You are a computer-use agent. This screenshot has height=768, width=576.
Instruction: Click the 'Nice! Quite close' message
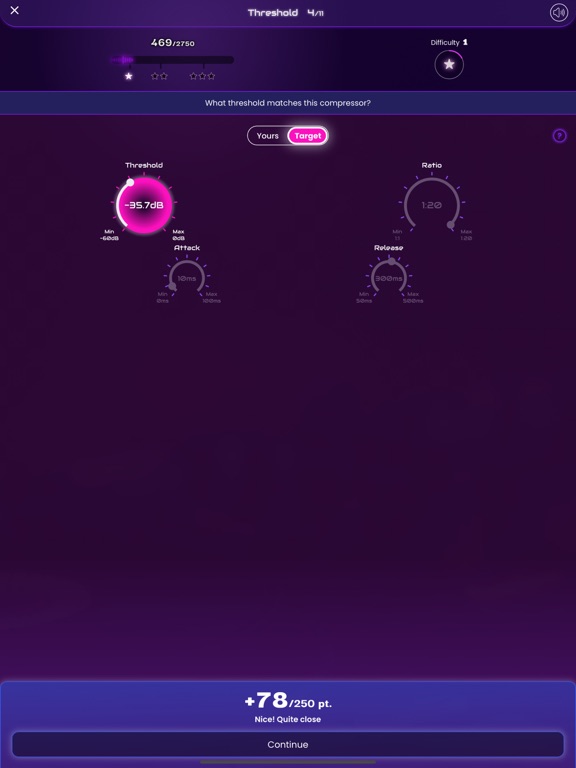click(x=288, y=719)
